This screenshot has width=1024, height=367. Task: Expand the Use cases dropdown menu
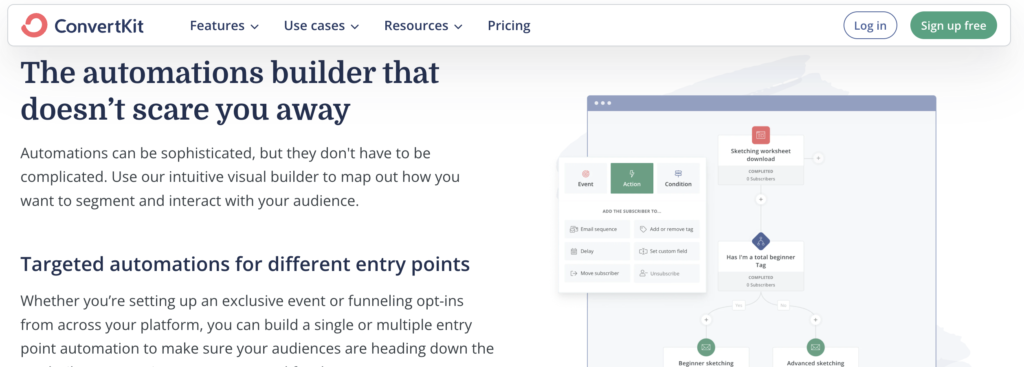click(321, 26)
